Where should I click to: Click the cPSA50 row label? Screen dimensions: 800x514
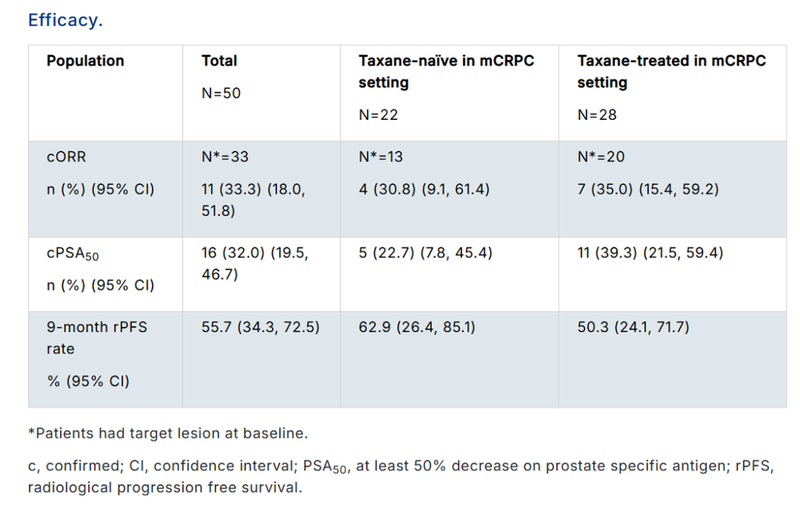(75, 252)
